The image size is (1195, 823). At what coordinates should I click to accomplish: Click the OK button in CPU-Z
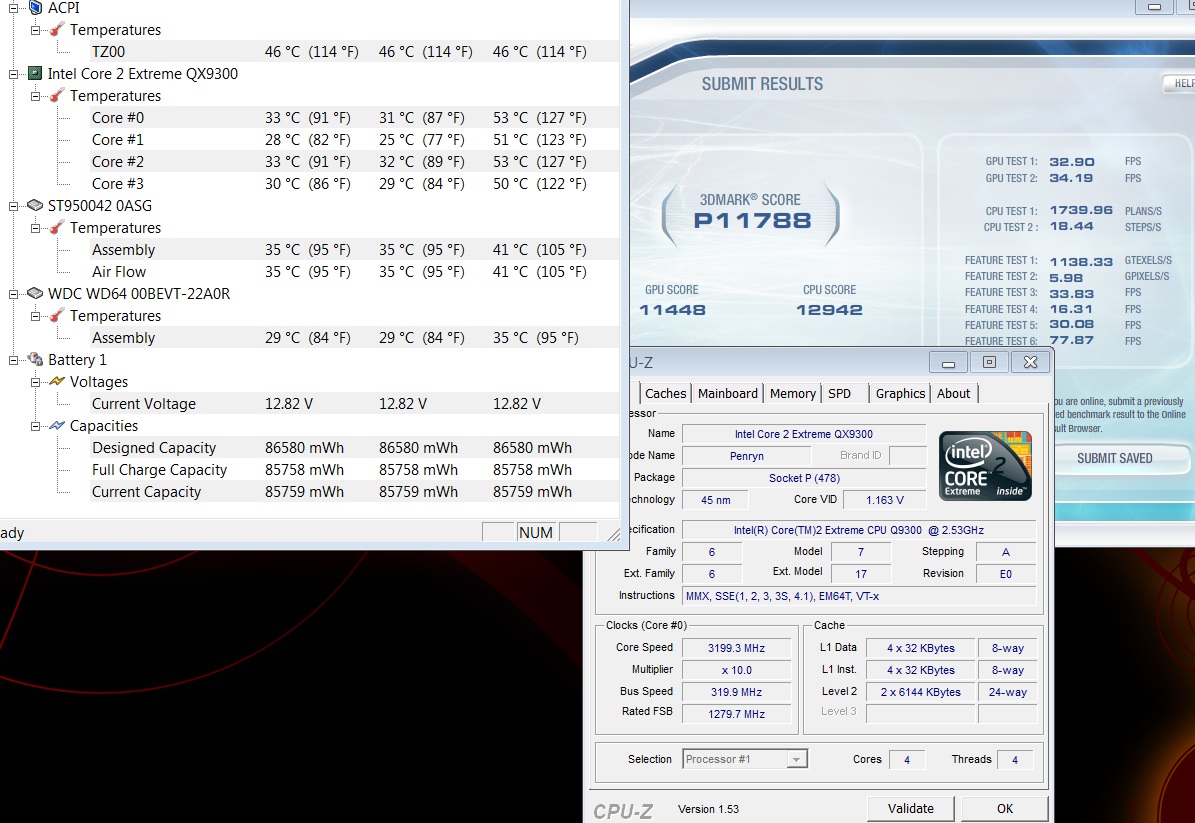(x=1004, y=809)
